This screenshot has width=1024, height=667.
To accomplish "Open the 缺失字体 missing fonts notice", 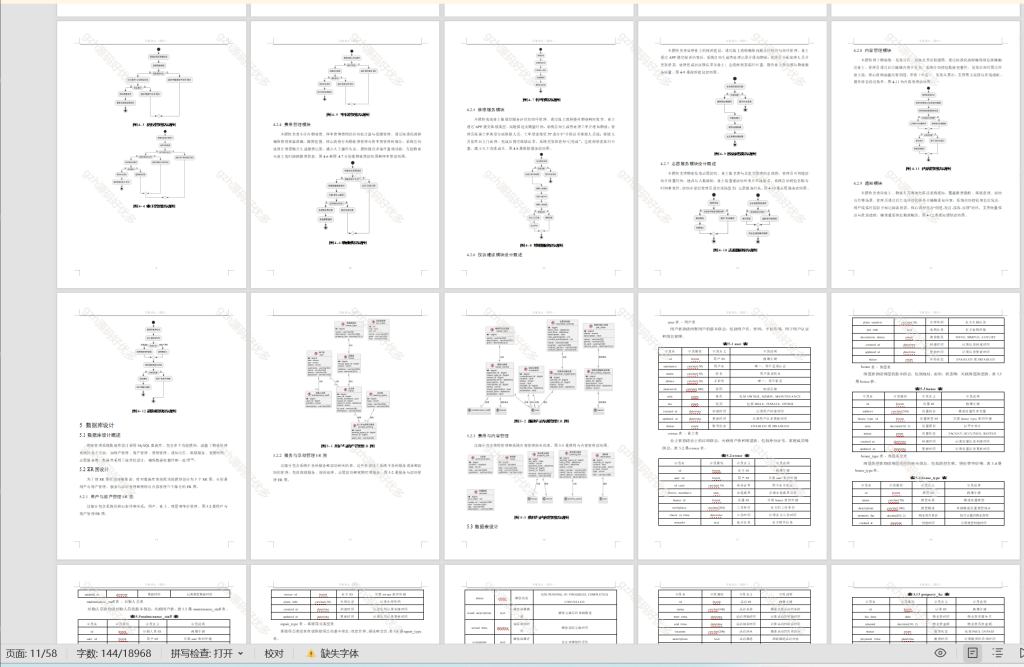I will (339, 653).
